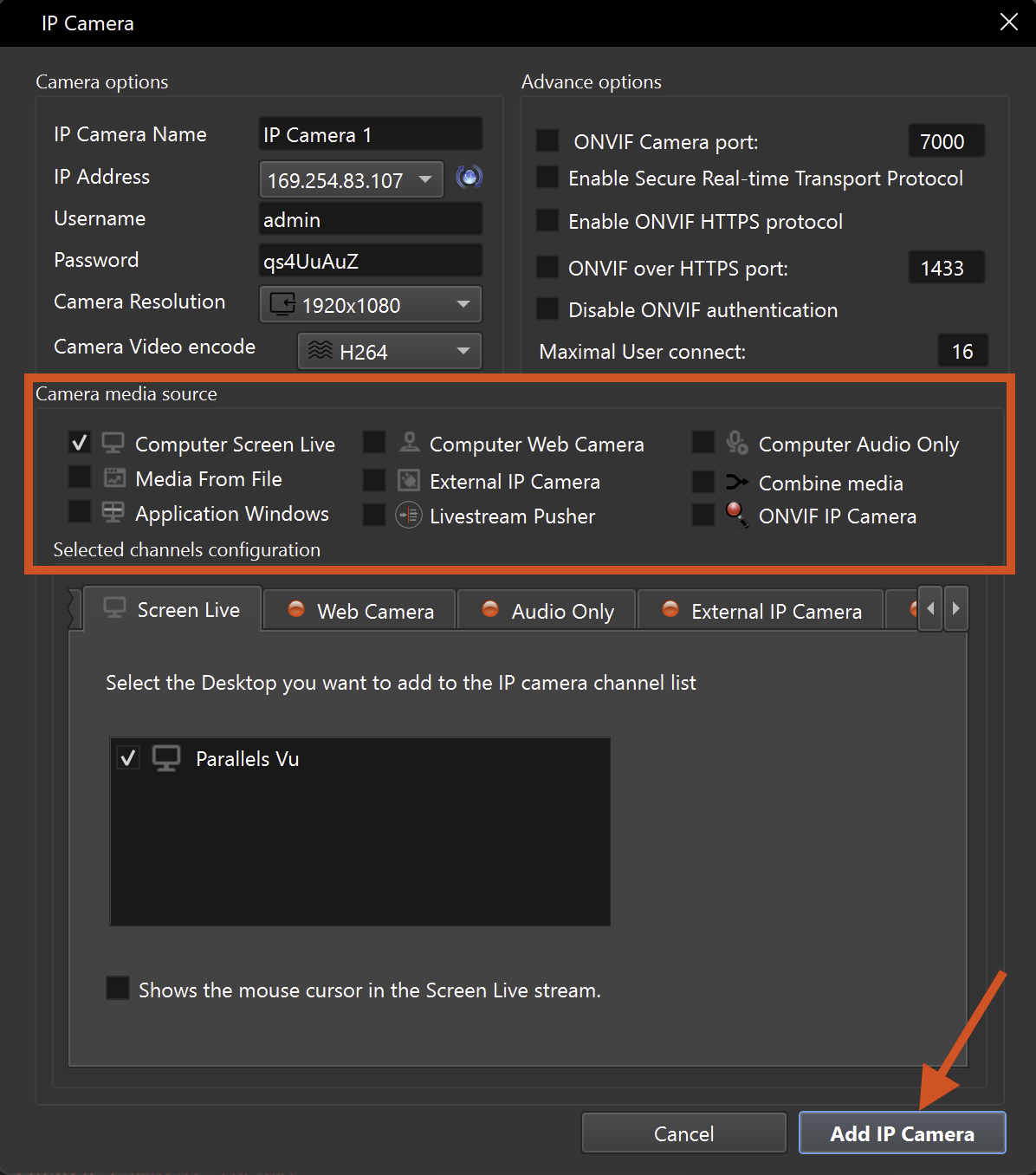Viewport: 1036px width, 1175px height.
Task: Click the Add IP Camera button
Action: point(902,1133)
